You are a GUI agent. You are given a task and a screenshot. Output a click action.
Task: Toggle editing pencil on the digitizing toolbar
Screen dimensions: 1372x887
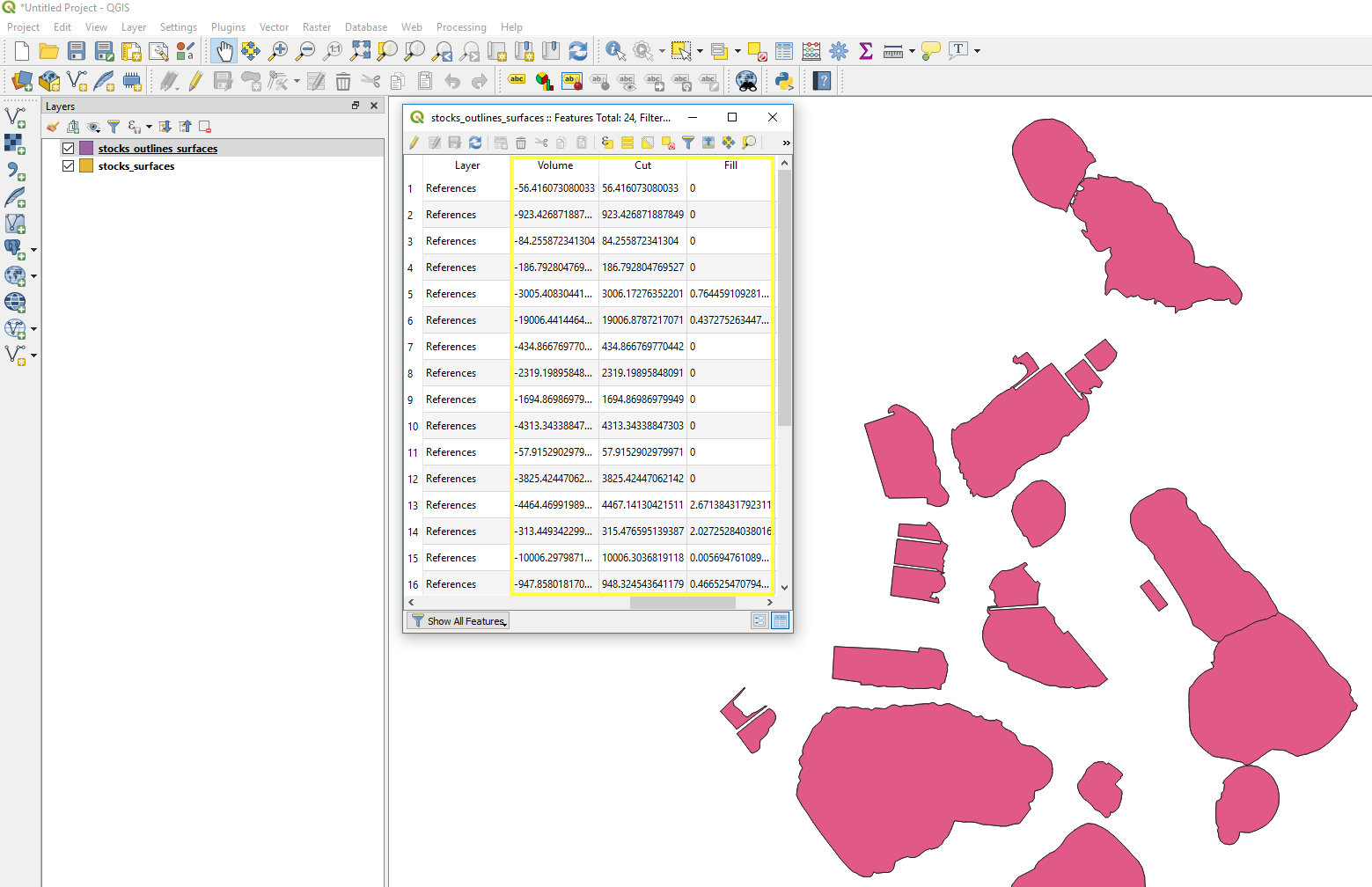click(195, 82)
